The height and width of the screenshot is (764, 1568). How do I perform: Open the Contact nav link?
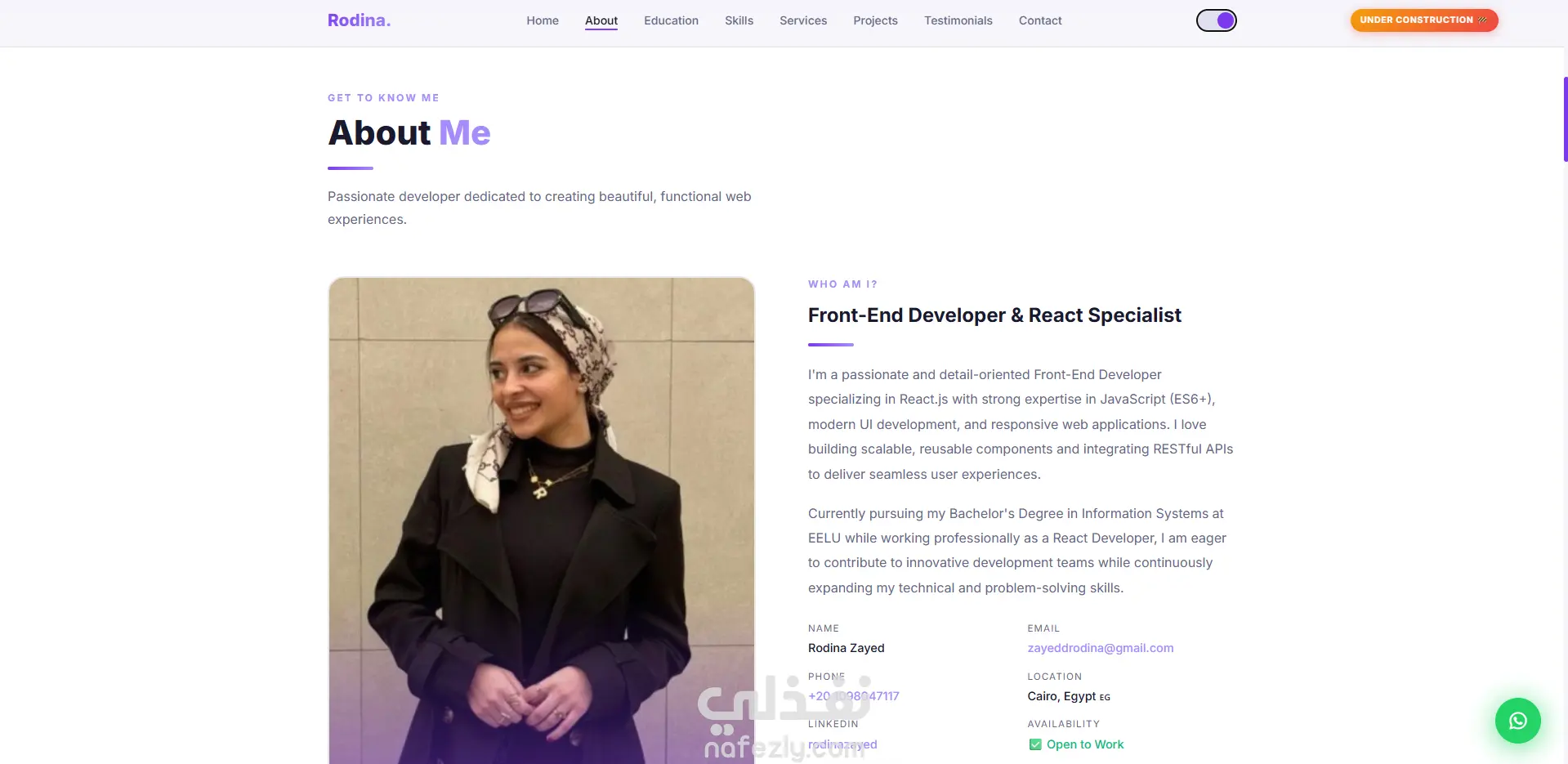[1040, 20]
